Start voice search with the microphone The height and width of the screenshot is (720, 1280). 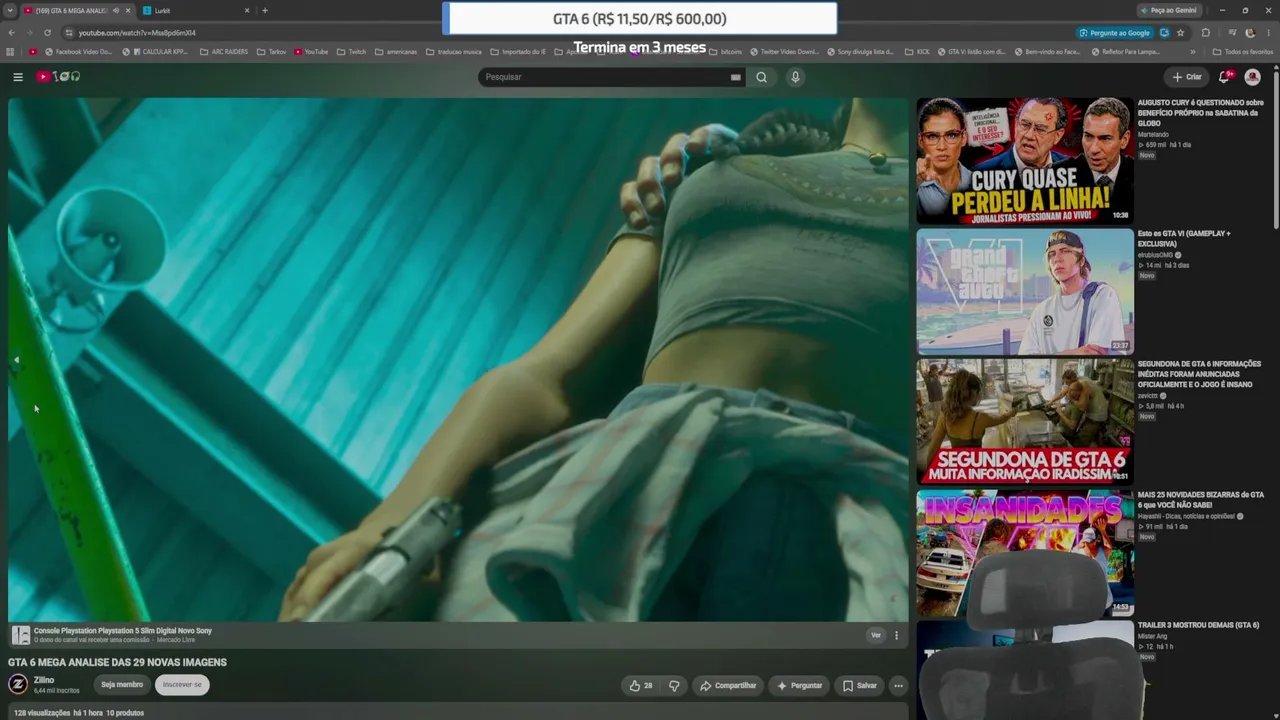tap(795, 77)
